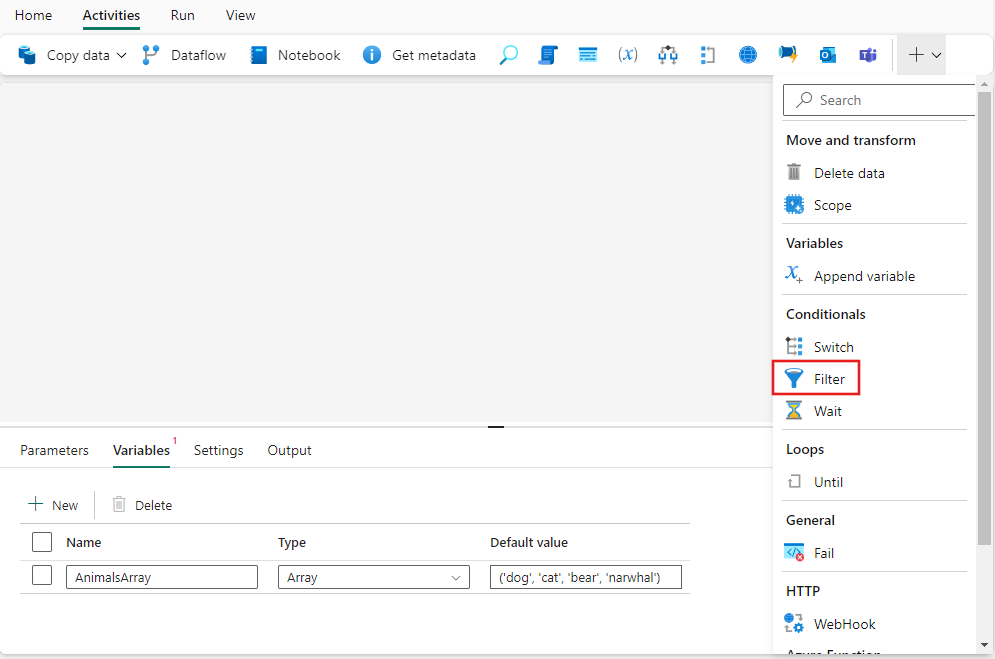The image size is (995, 659).
Task: Add an Outlook activity from the toolbar
Action: 828,55
